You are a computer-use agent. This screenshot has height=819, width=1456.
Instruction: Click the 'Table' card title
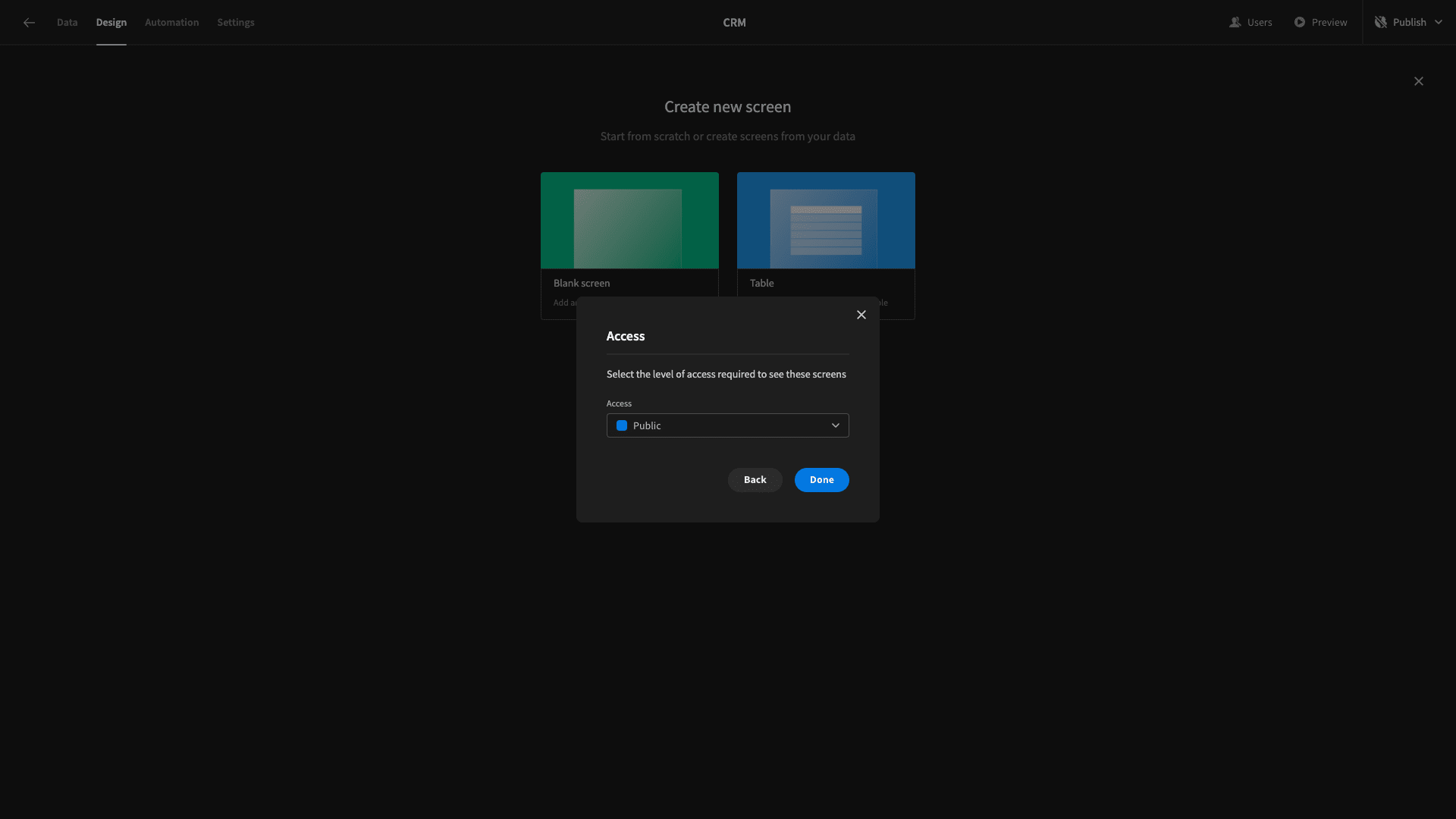762,283
